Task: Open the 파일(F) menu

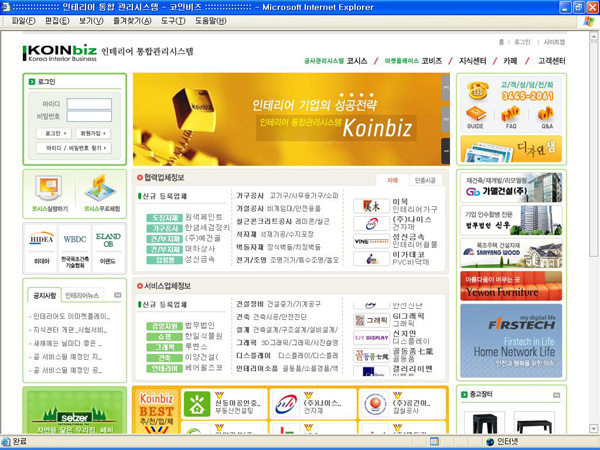Action: 24,21
